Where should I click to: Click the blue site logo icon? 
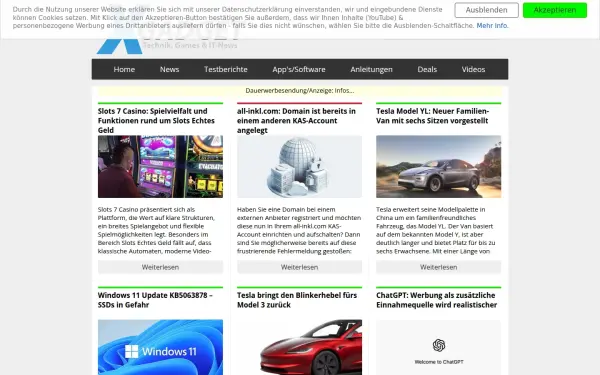(119, 46)
